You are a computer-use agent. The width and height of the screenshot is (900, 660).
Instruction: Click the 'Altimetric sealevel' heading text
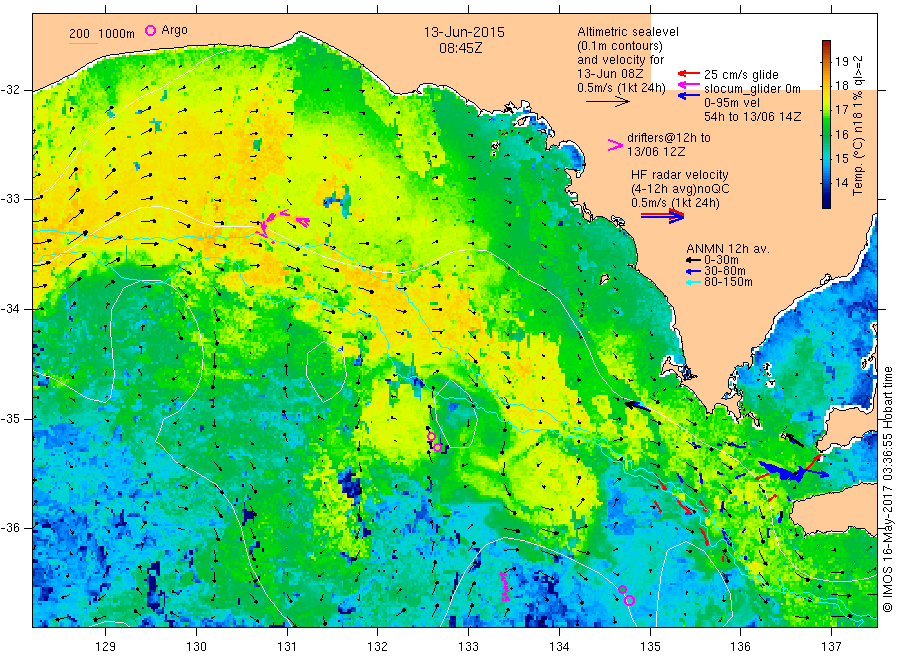(628, 32)
